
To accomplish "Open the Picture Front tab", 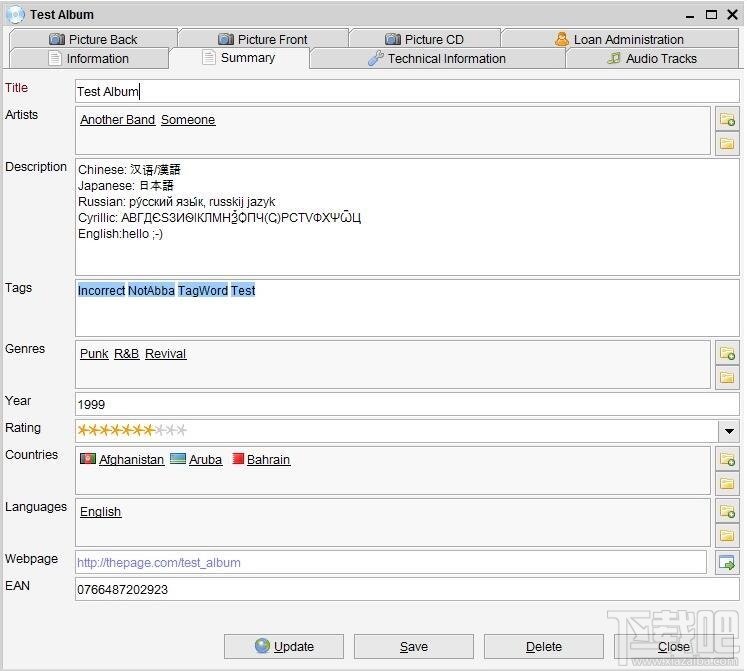I will [x=263, y=39].
